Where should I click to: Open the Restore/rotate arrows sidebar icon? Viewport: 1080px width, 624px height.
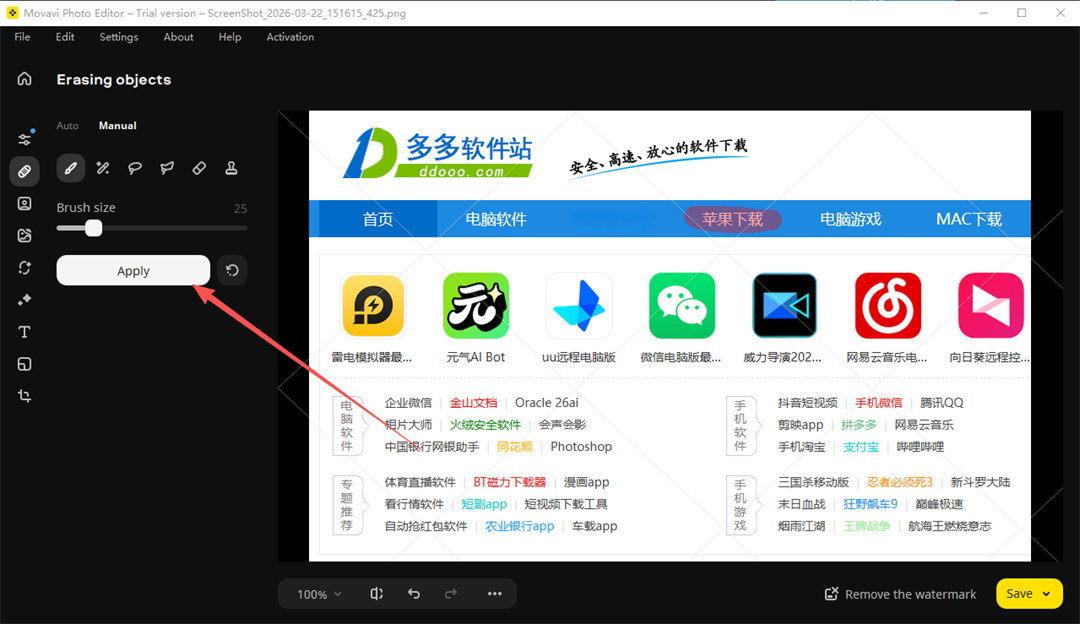[24, 267]
